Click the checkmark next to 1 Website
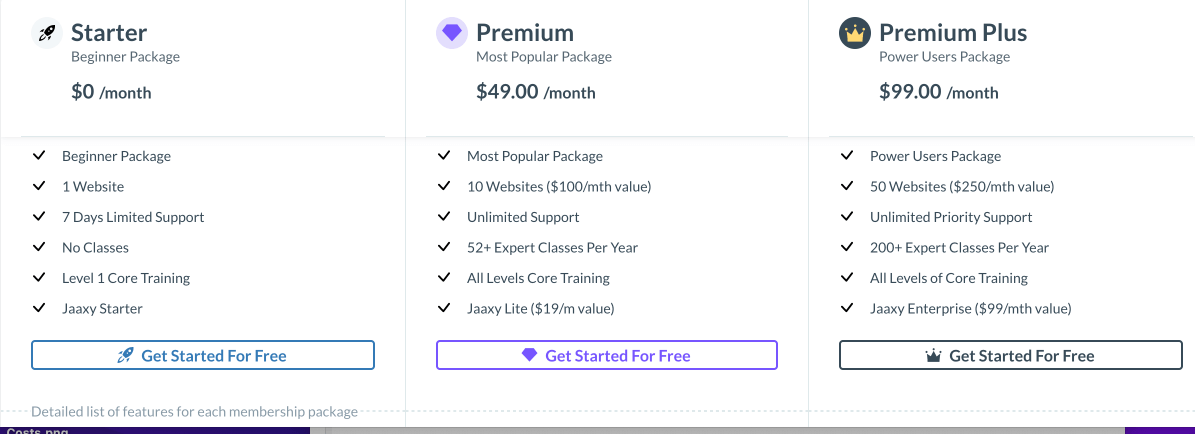The image size is (1195, 434). click(39, 186)
